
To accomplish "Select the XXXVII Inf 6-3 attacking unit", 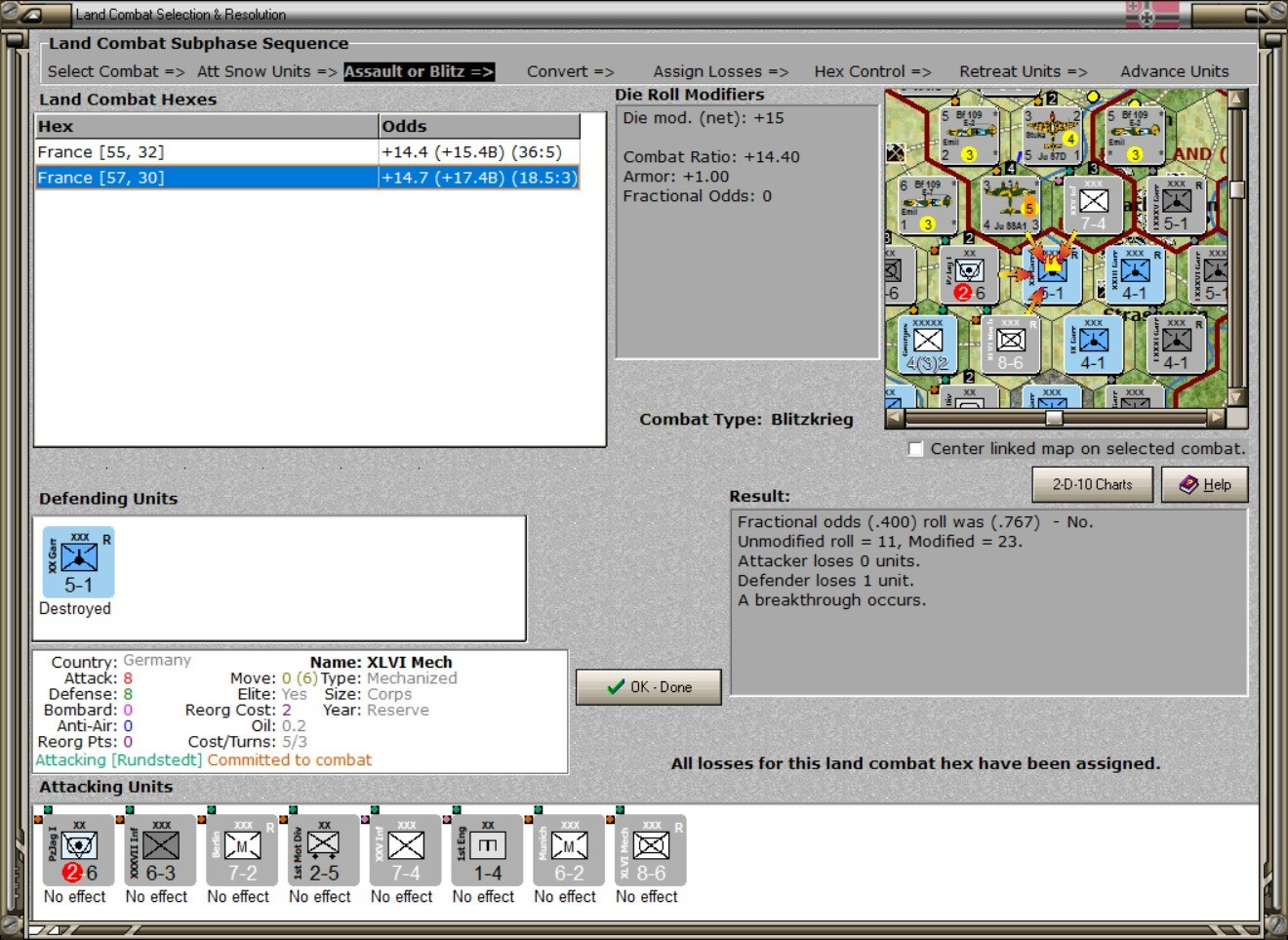I will pos(160,850).
